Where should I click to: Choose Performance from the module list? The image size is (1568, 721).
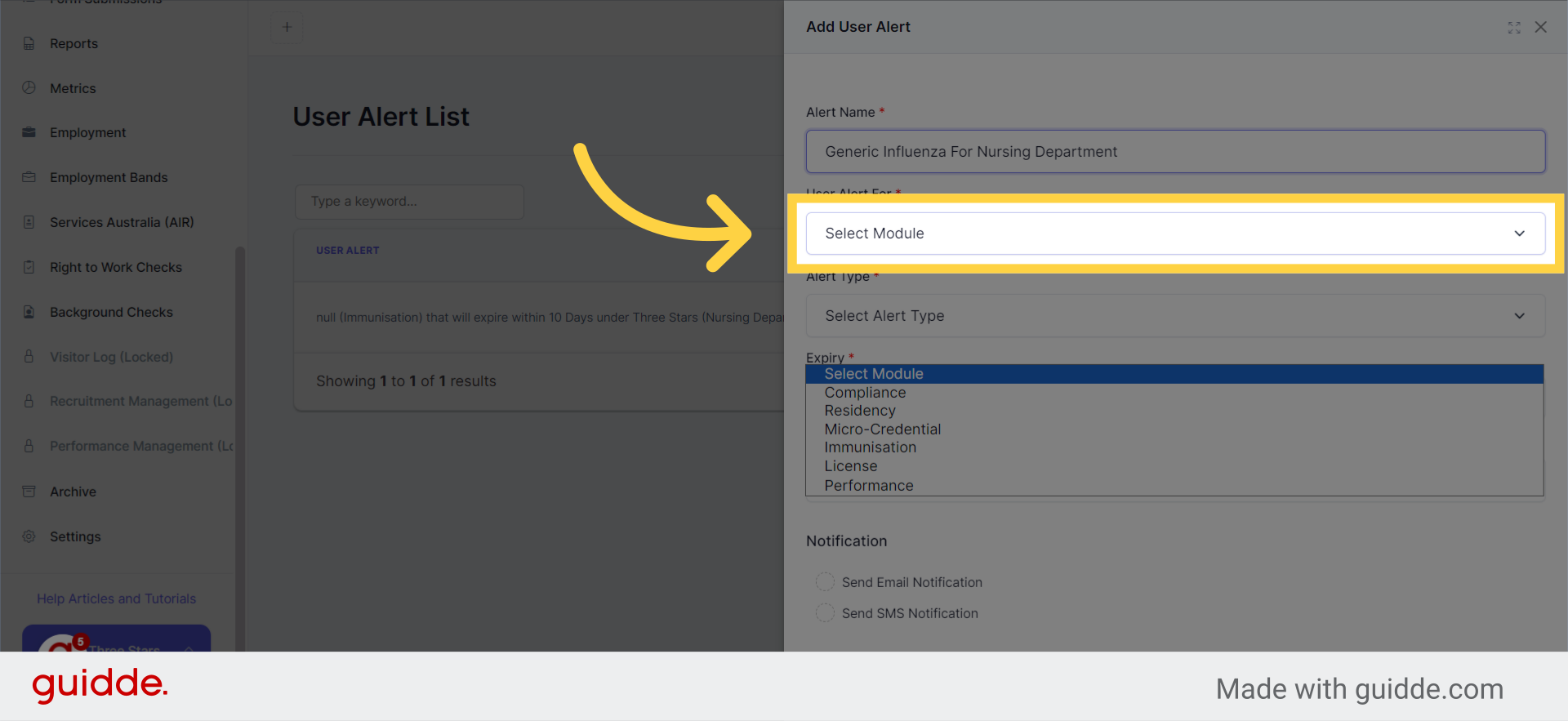tap(1174, 486)
